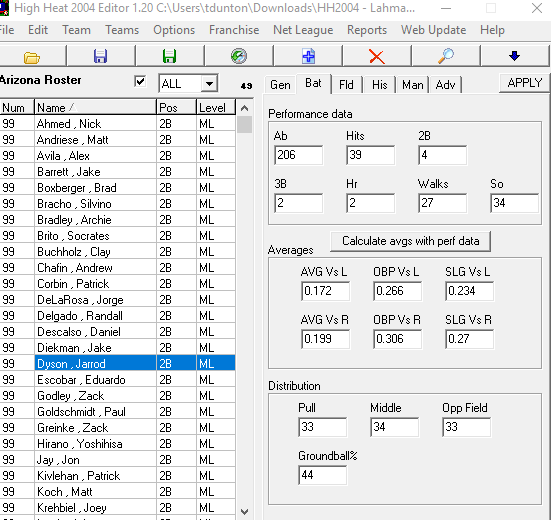551x520 pixels.
Task: Sort roster by Num column header
Action: pyautogui.click(x=17, y=108)
